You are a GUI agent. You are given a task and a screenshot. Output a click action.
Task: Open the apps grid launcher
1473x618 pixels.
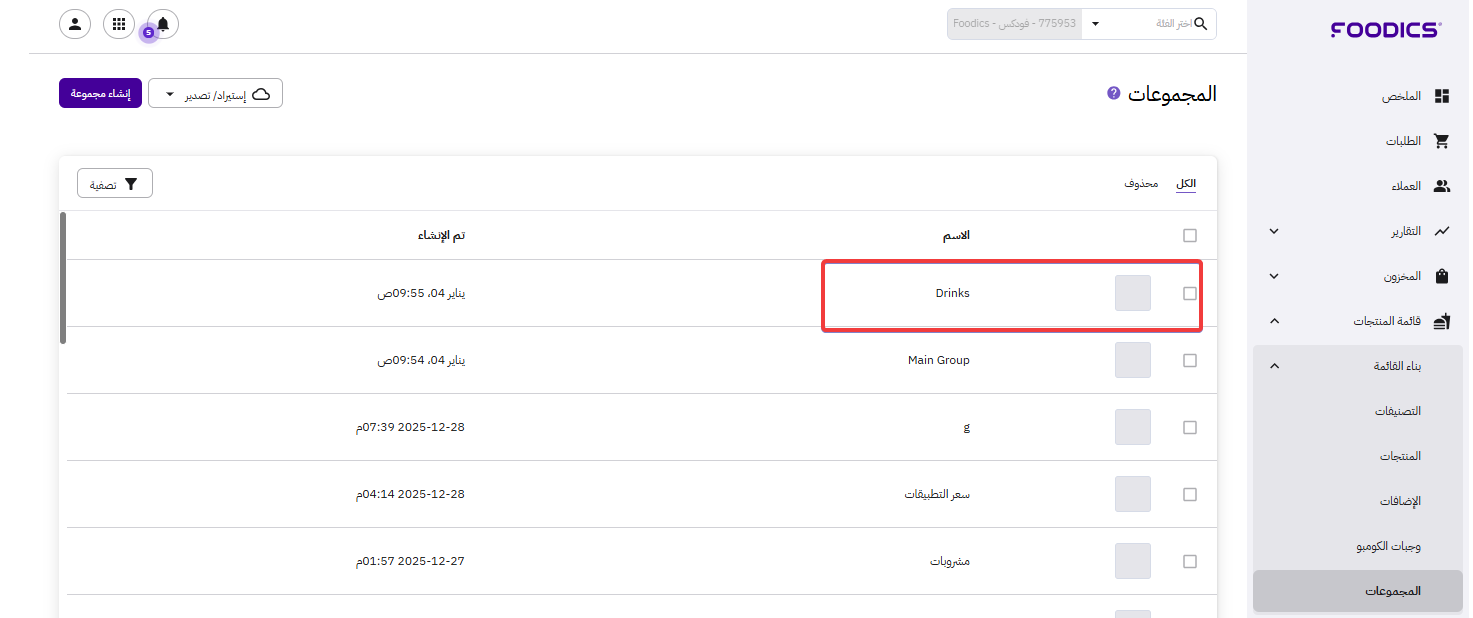(119, 24)
